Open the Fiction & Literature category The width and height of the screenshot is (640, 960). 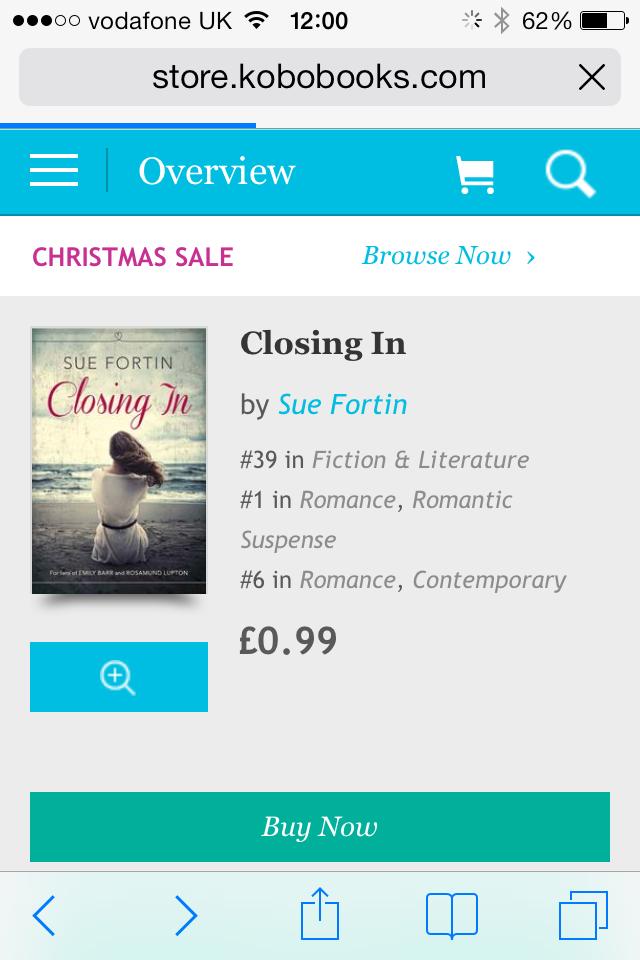click(x=420, y=460)
